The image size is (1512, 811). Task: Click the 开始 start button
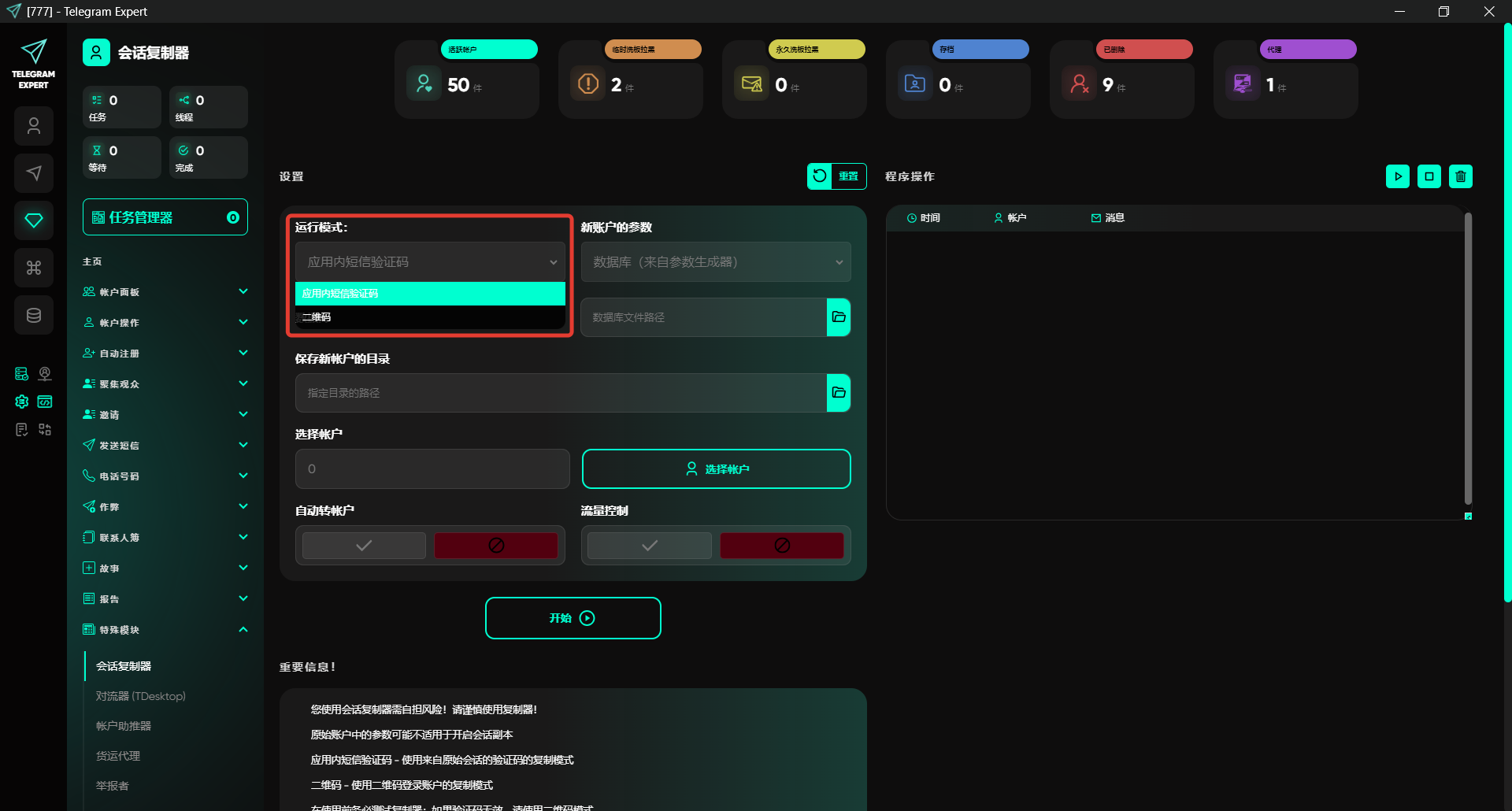click(573, 618)
